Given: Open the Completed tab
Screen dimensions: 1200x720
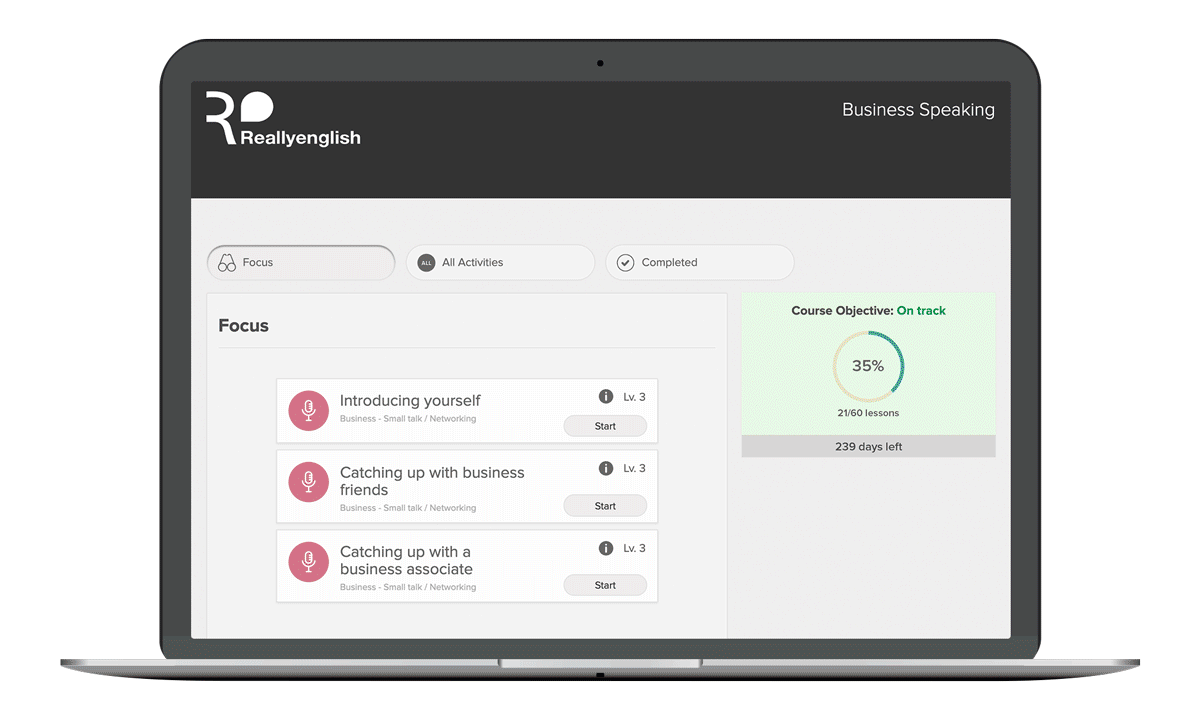Looking at the screenshot, I should coord(699,263).
